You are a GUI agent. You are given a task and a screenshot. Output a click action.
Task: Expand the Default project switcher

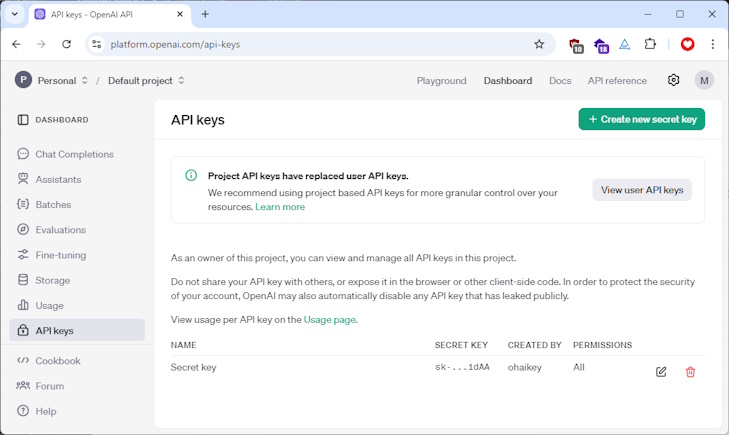point(146,80)
